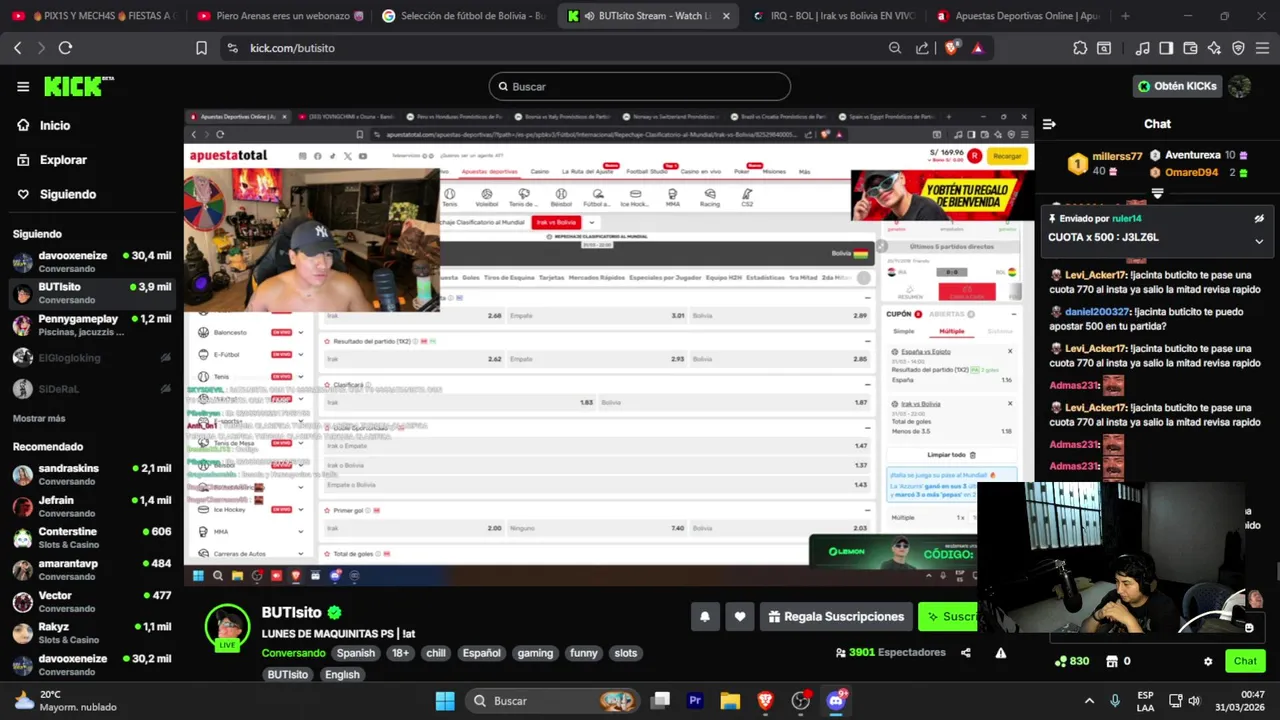Focus the Kick Buscar search field
The height and width of the screenshot is (720, 1280).
pyautogui.click(x=640, y=86)
